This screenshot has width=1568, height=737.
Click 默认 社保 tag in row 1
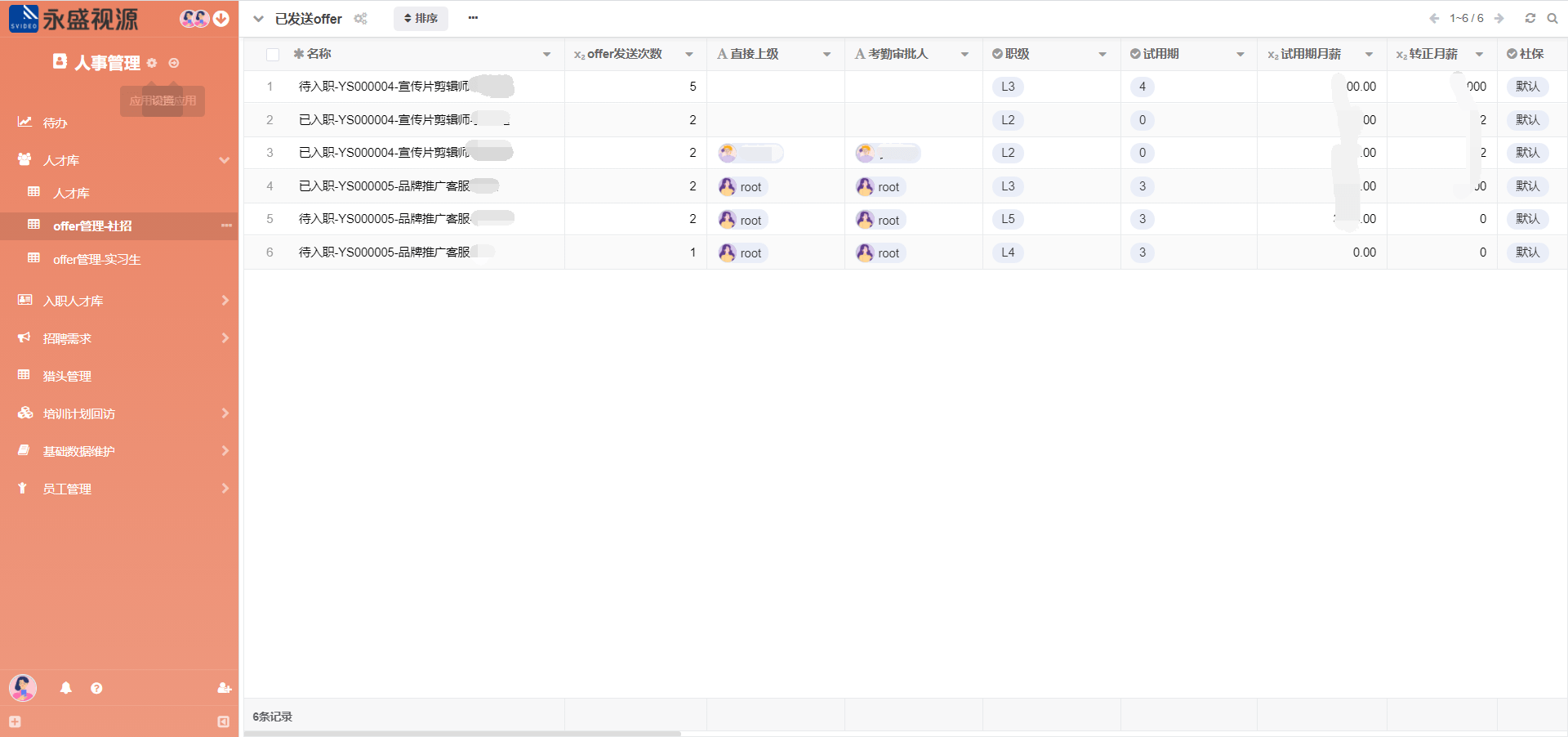coord(1527,87)
